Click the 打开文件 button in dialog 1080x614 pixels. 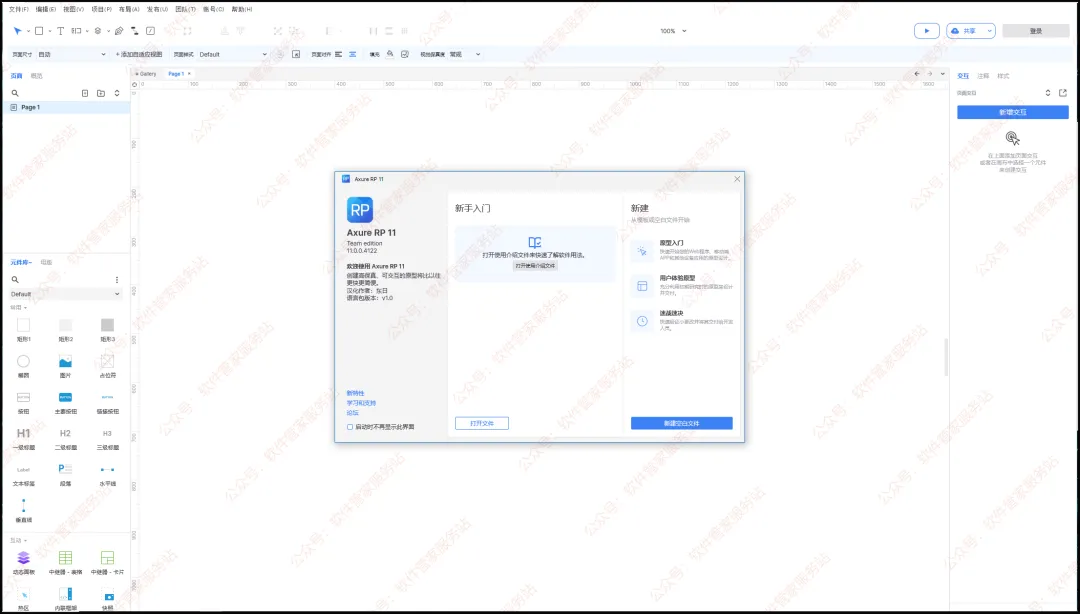point(481,423)
